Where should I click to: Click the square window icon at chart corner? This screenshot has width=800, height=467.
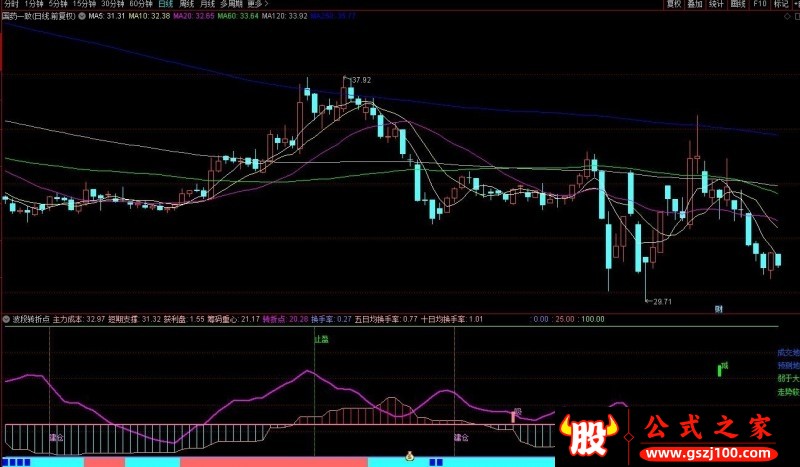797,16
